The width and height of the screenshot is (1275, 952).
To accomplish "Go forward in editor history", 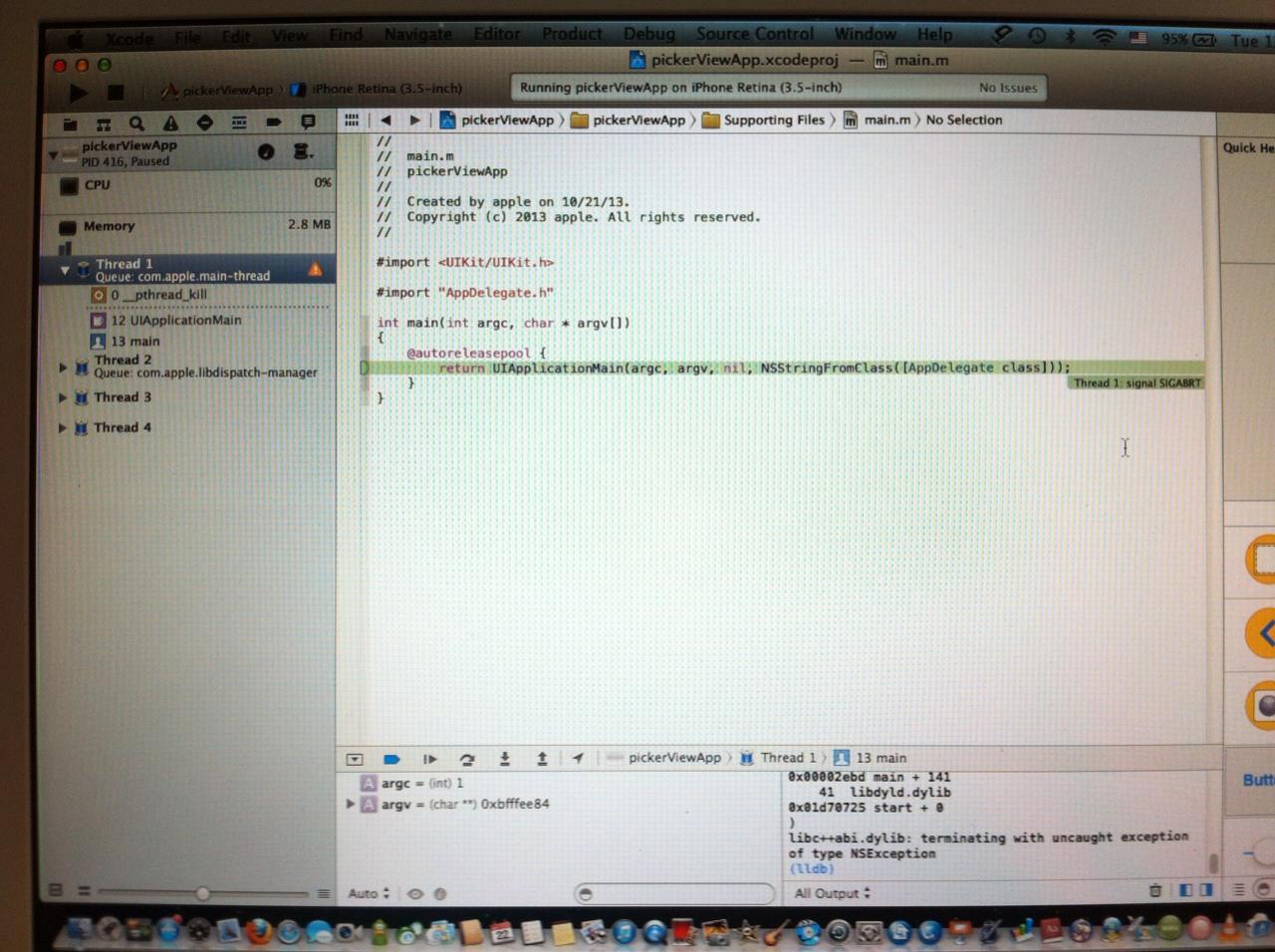I will coord(414,119).
